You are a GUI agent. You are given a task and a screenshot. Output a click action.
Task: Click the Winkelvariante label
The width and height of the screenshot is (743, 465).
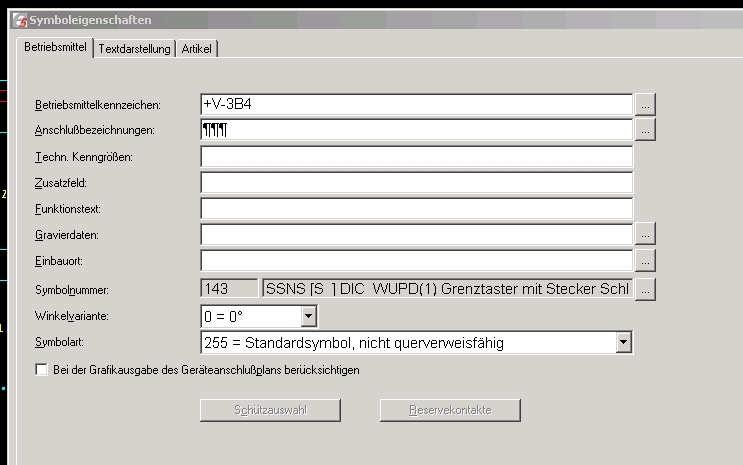coord(72,316)
